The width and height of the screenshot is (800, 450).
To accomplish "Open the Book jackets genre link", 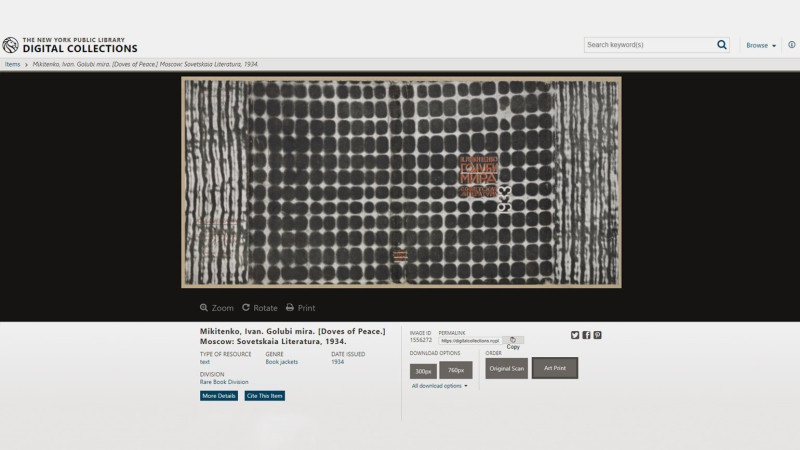I will [282, 362].
